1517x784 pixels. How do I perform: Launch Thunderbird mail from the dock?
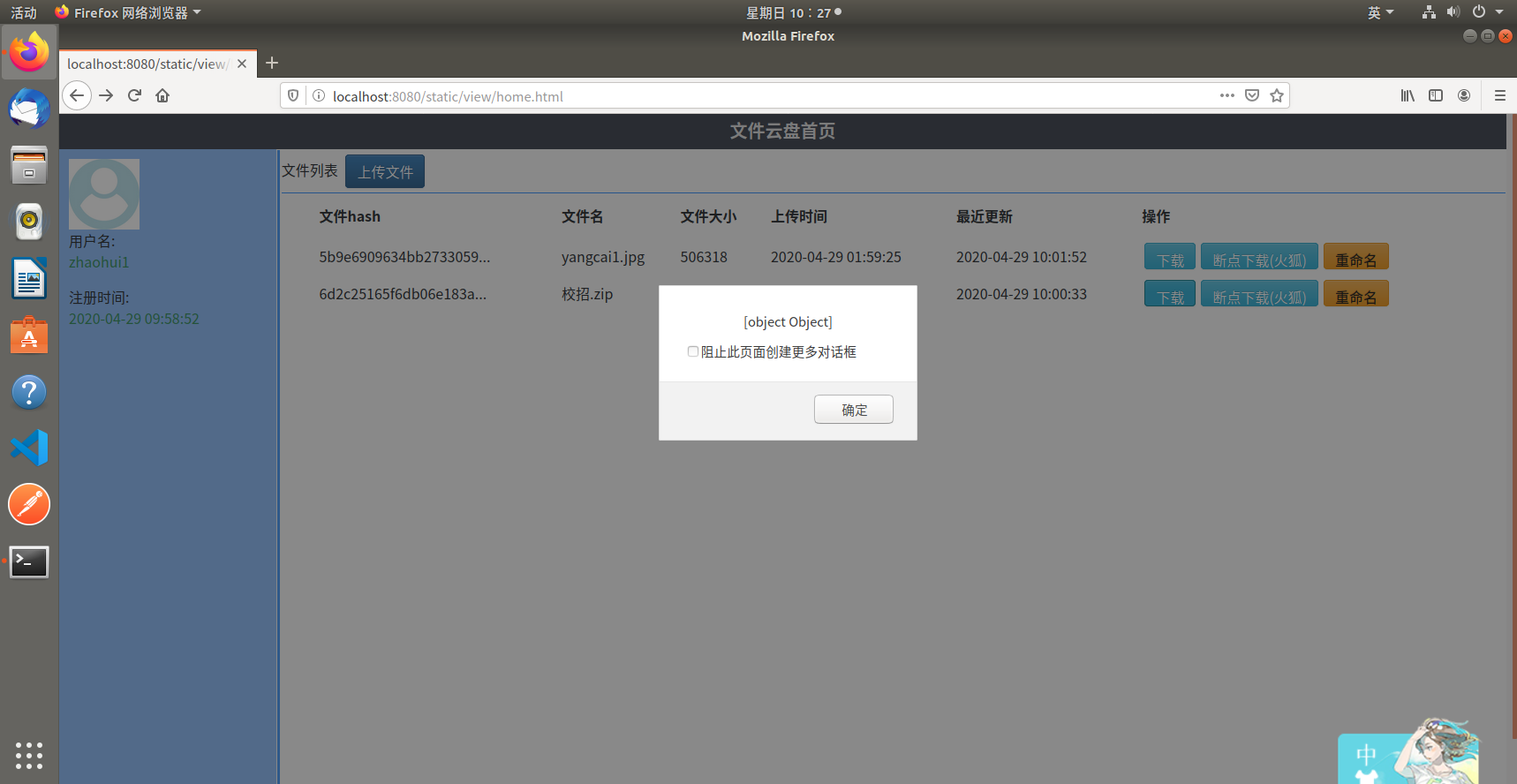click(x=29, y=109)
